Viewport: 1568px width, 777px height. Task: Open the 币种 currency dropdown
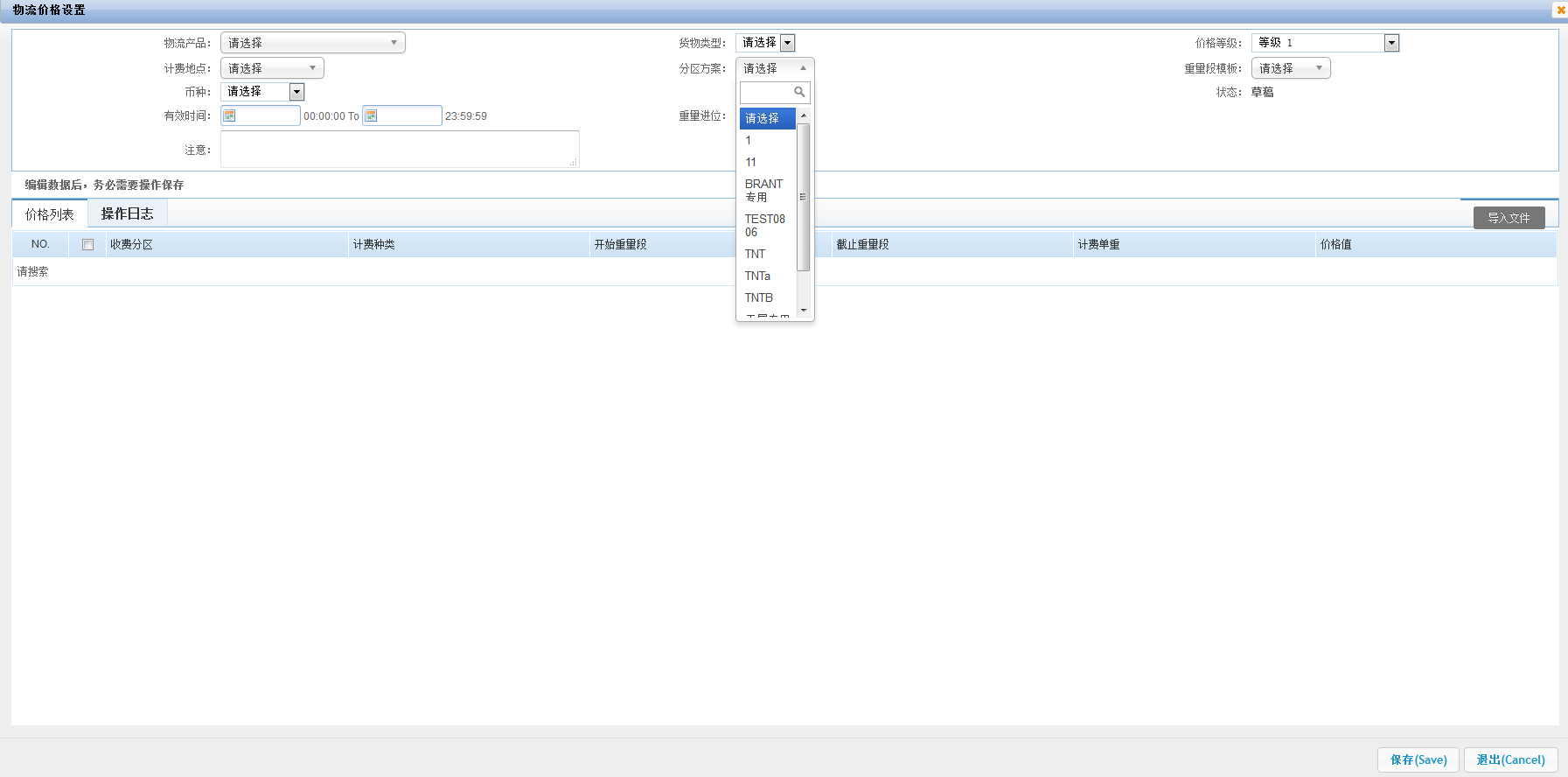tap(296, 92)
